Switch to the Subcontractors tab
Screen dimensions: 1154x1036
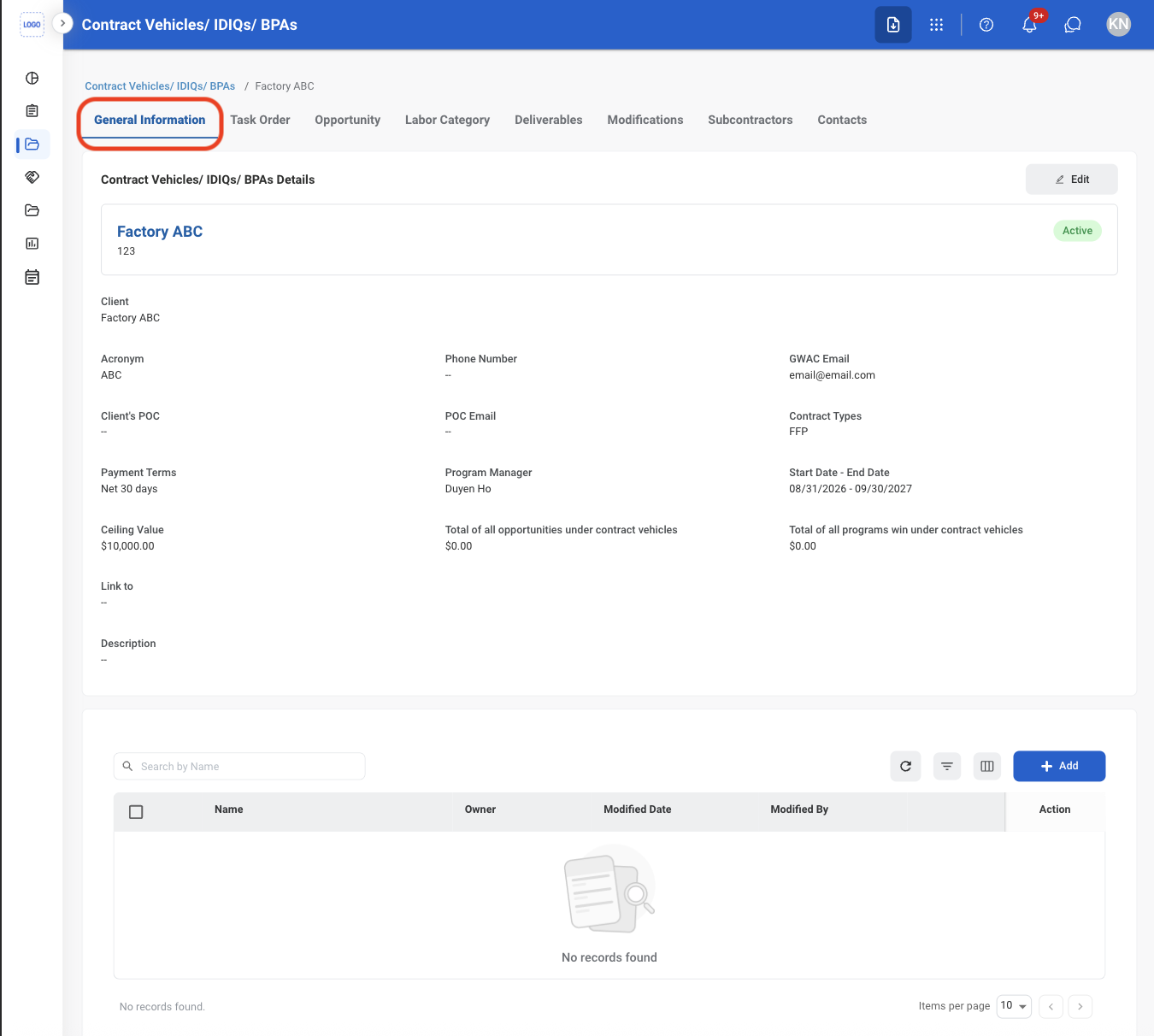coord(750,120)
